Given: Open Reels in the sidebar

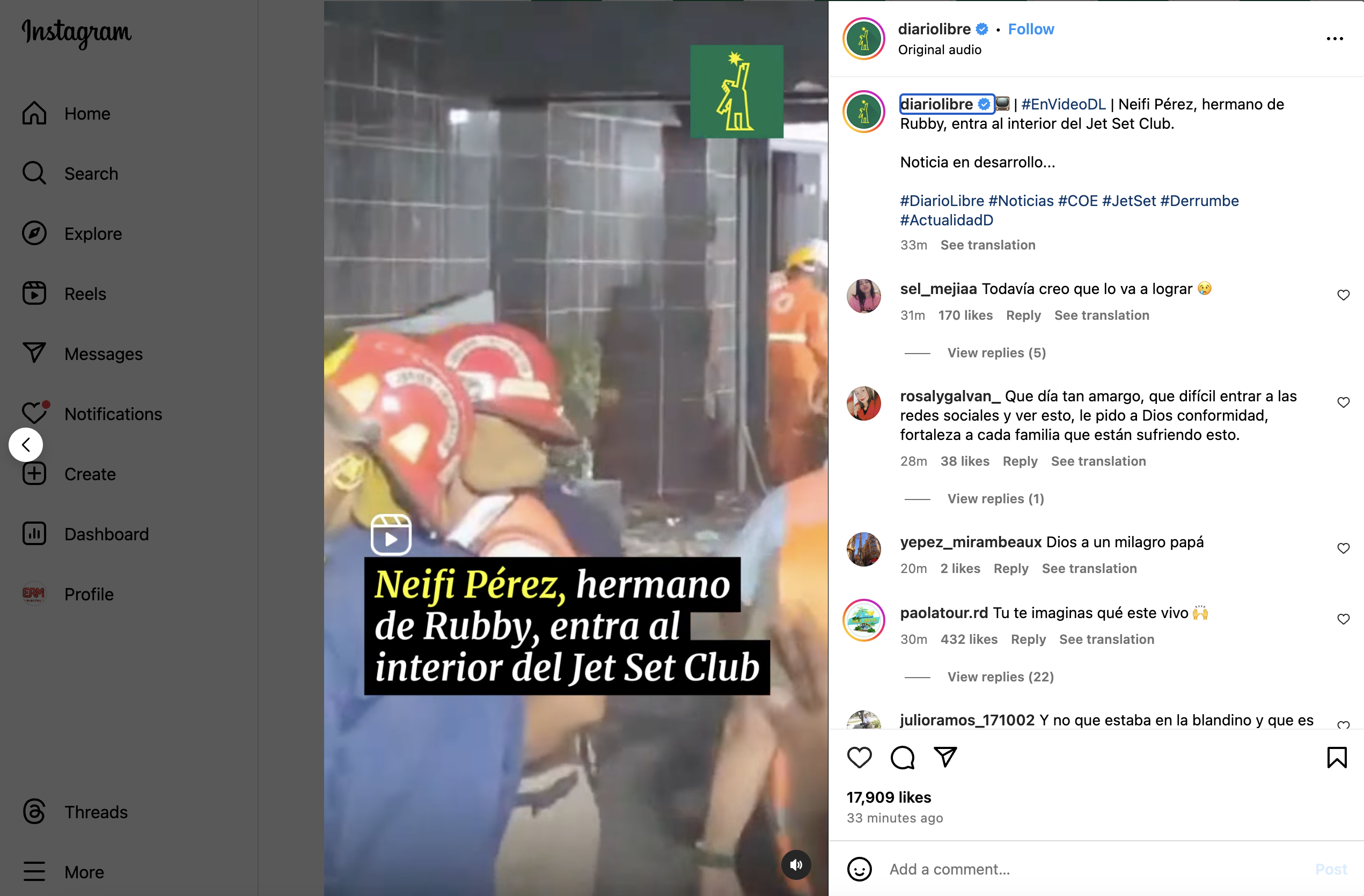Looking at the screenshot, I should tap(65, 293).
